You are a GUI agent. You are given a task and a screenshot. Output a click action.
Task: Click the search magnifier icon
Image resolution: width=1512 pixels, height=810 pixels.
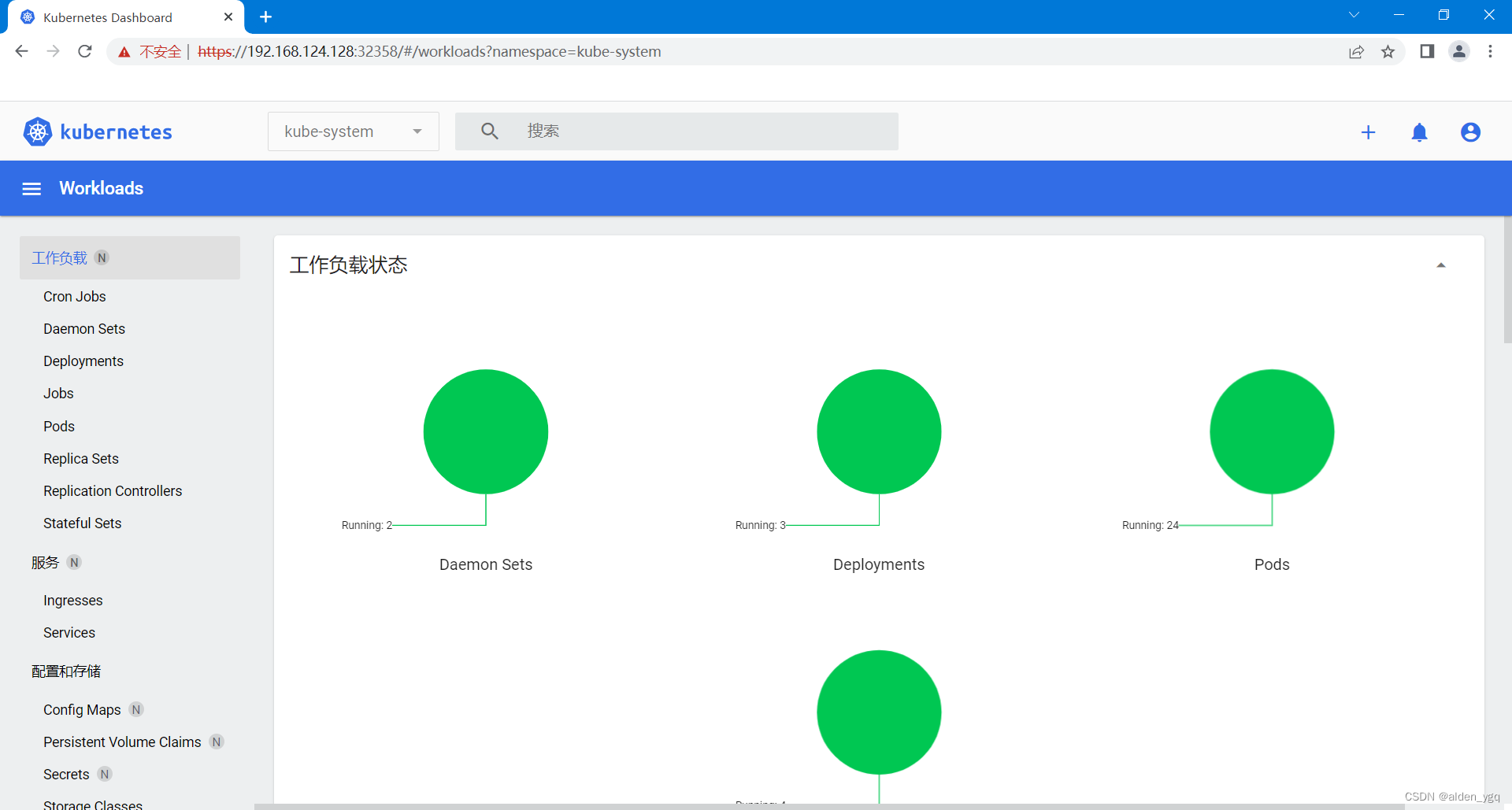click(x=489, y=131)
